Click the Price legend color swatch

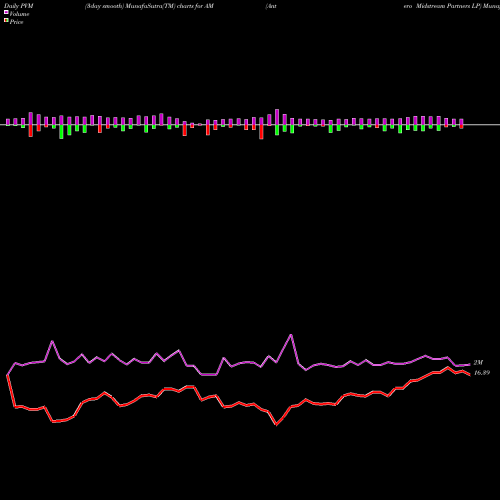pyautogui.click(x=6, y=21)
